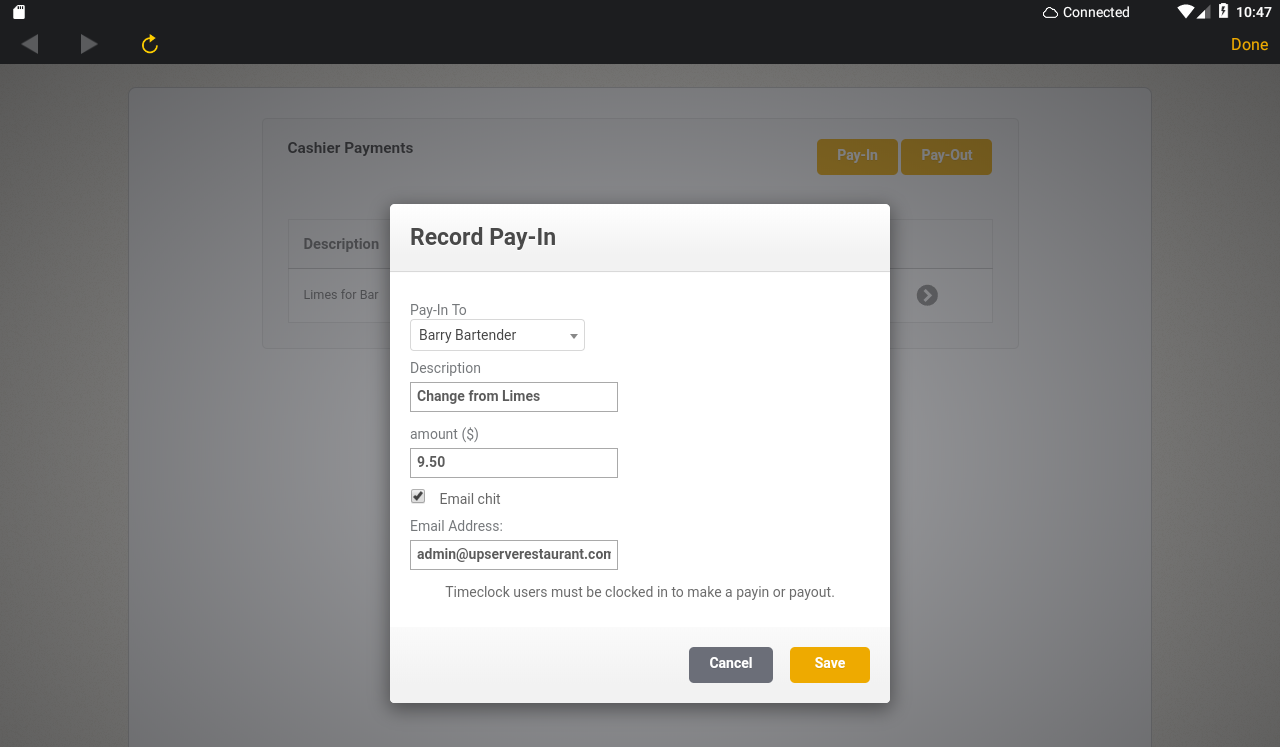Switch to the Pay-Out tab
The width and height of the screenshot is (1280, 747).
[x=945, y=156]
